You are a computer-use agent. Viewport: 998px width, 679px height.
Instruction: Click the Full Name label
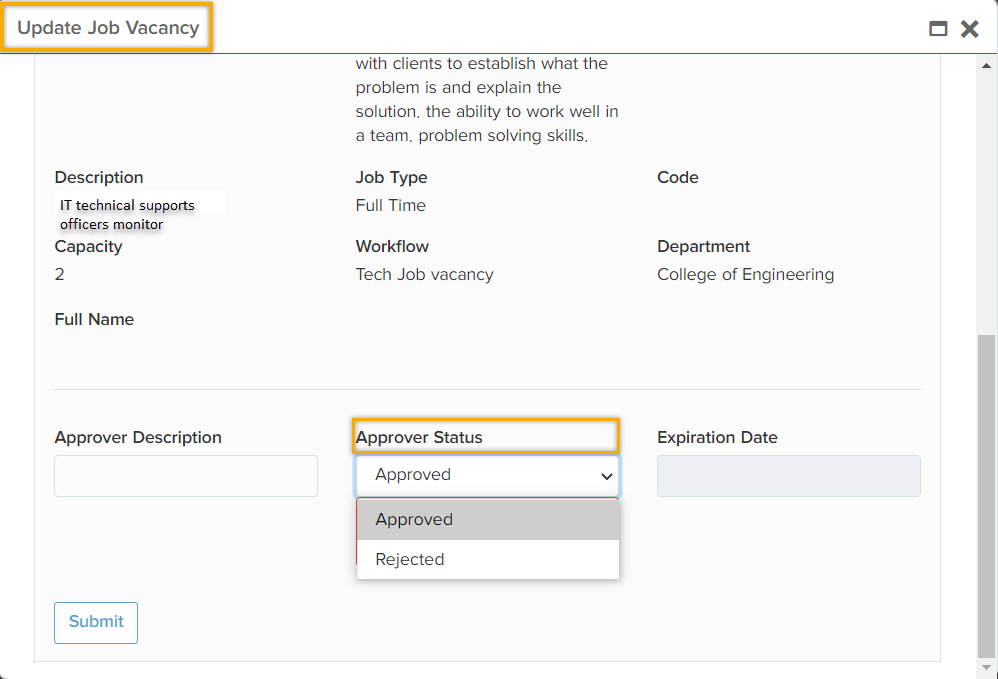pyautogui.click(x=94, y=319)
